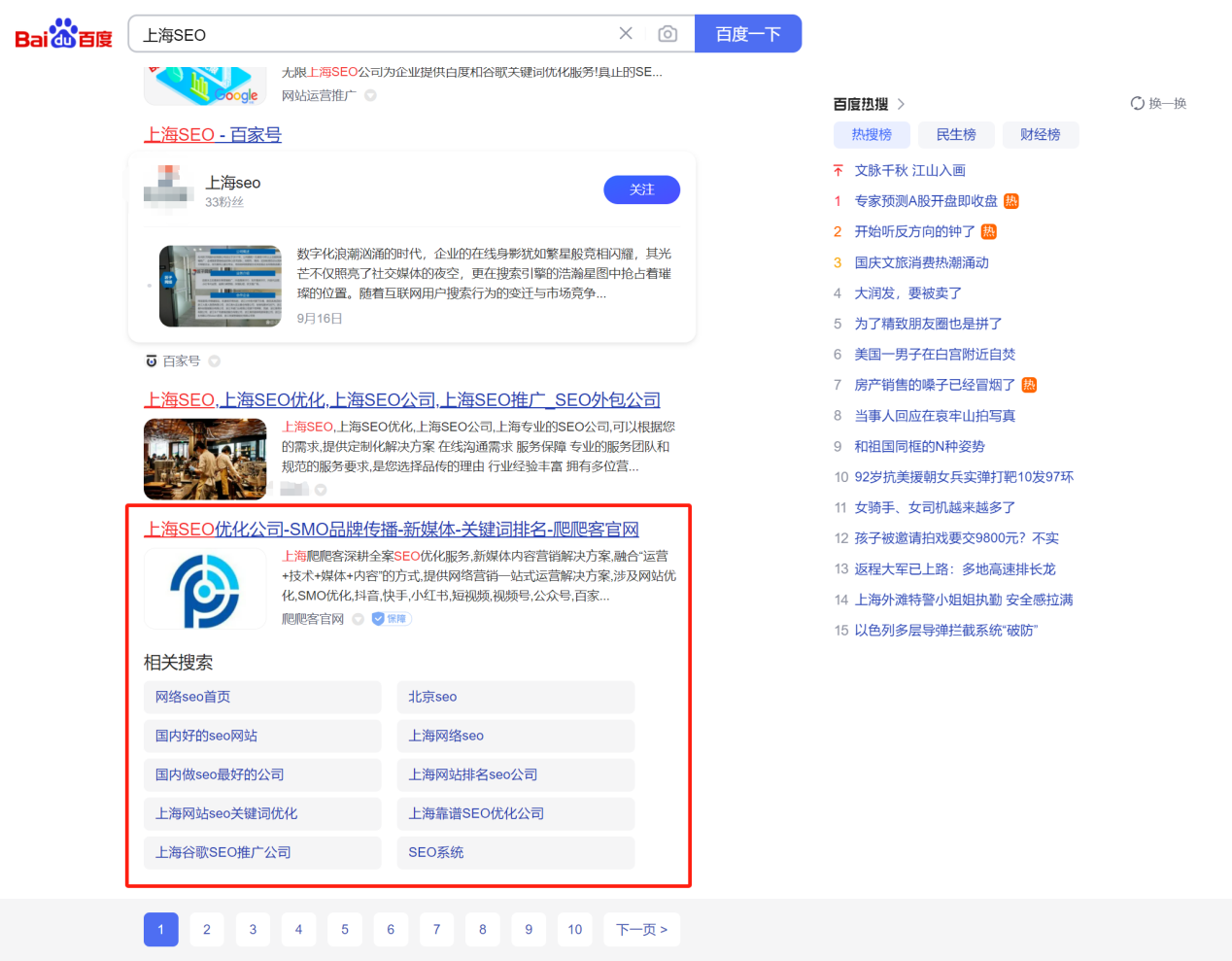Open hot search 女骑手、女司机越来越多了
Image resolution: width=1232 pixels, height=961 pixels.
(935, 508)
